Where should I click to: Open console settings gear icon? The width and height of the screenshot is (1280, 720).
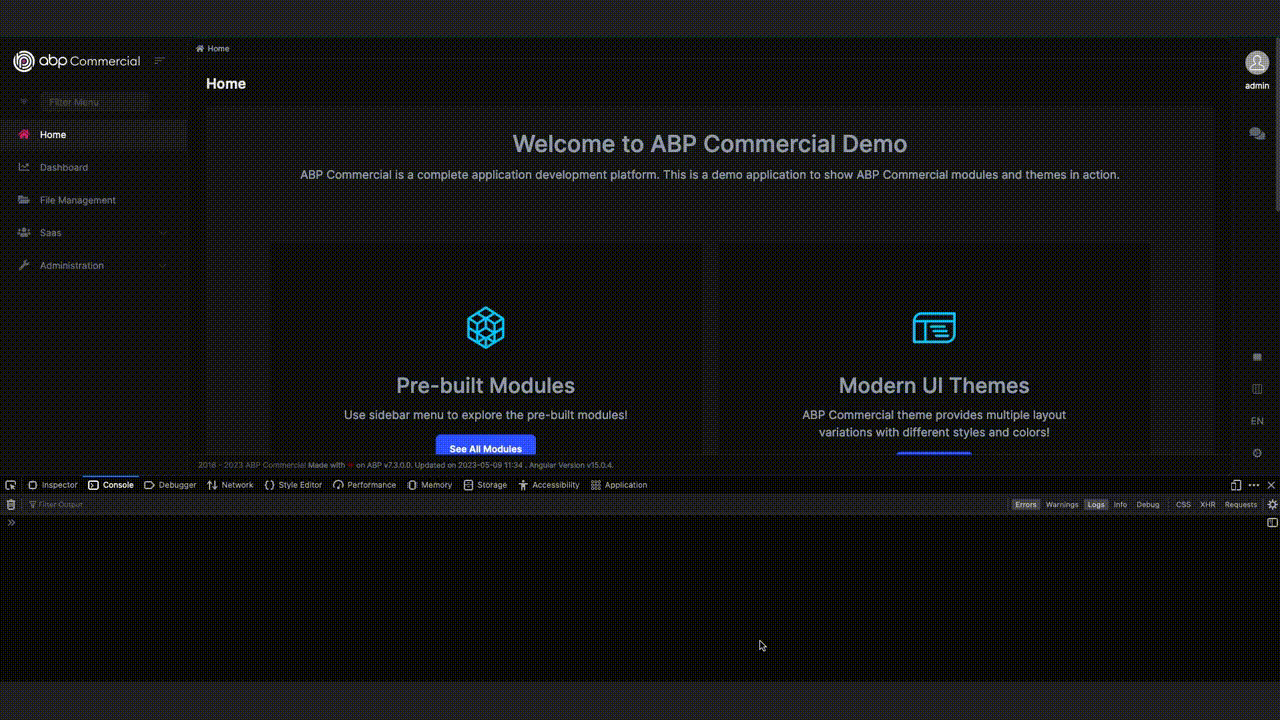pyautogui.click(x=1272, y=505)
